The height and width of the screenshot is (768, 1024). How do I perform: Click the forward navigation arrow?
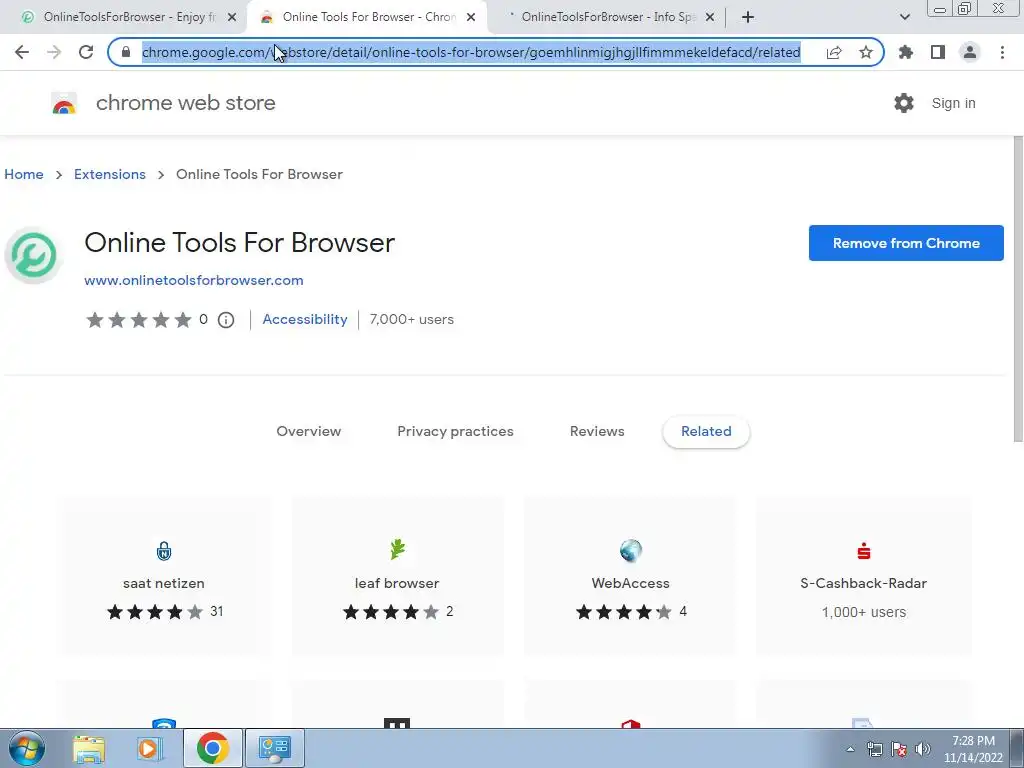coord(54,52)
